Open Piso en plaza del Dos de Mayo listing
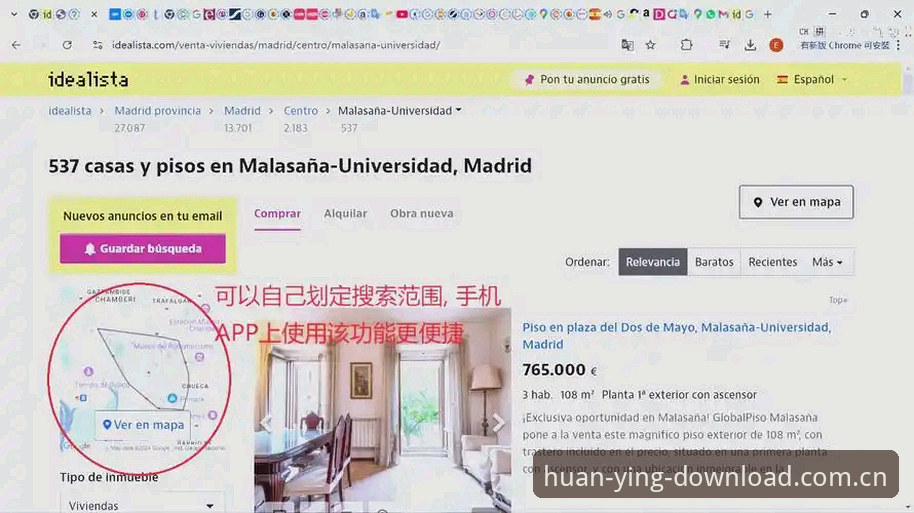 point(677,336)
